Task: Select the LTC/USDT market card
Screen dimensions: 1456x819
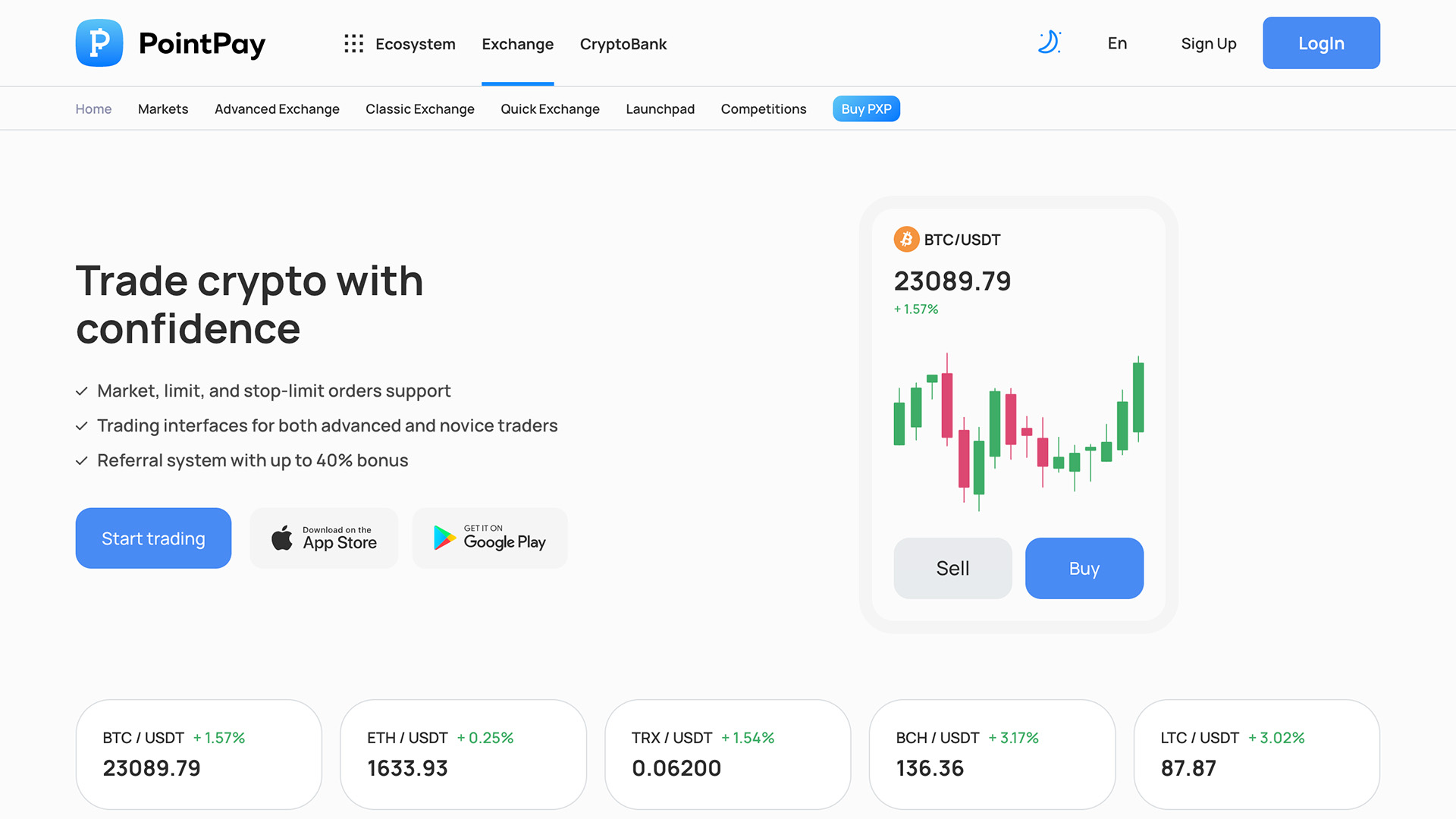Action: (1256, 755)
